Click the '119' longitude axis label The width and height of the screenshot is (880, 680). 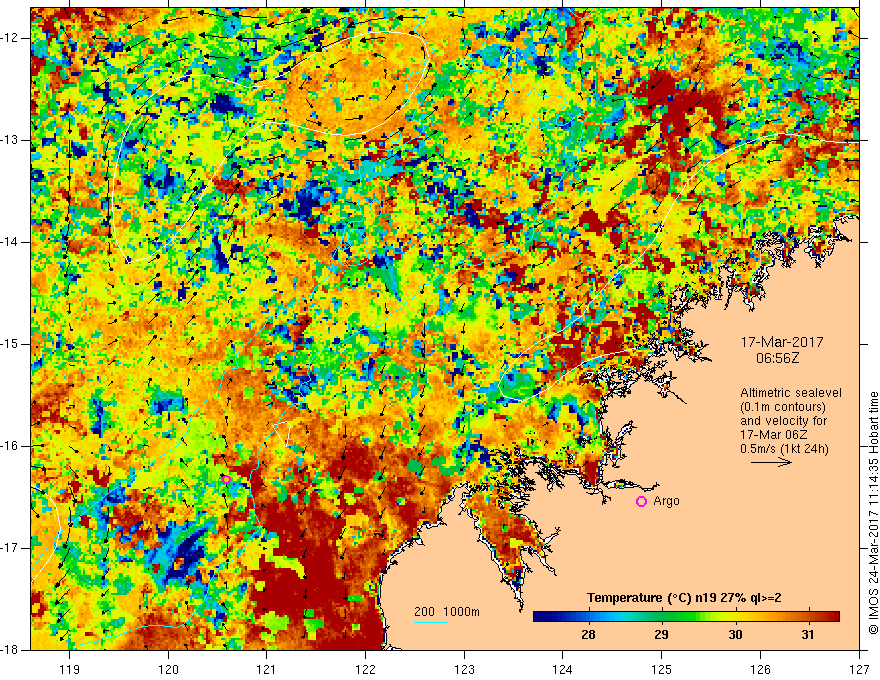[x=70, y=669]
